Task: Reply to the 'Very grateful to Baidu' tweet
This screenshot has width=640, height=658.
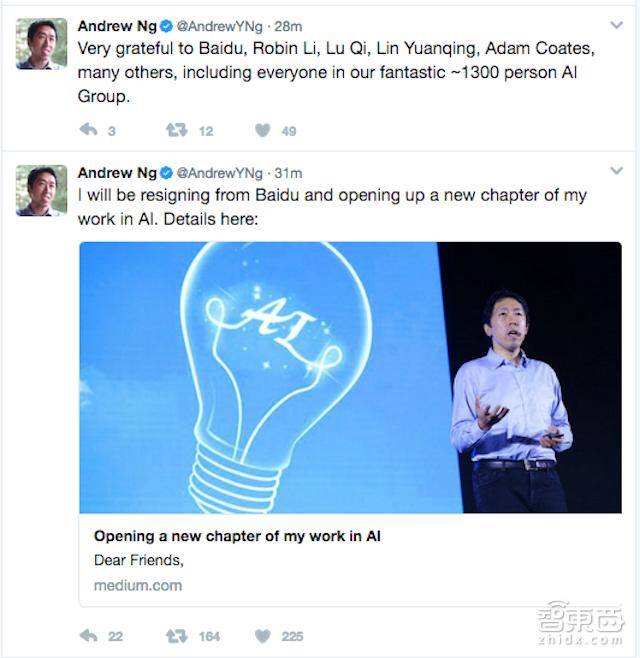Action: tap(89, 130)
